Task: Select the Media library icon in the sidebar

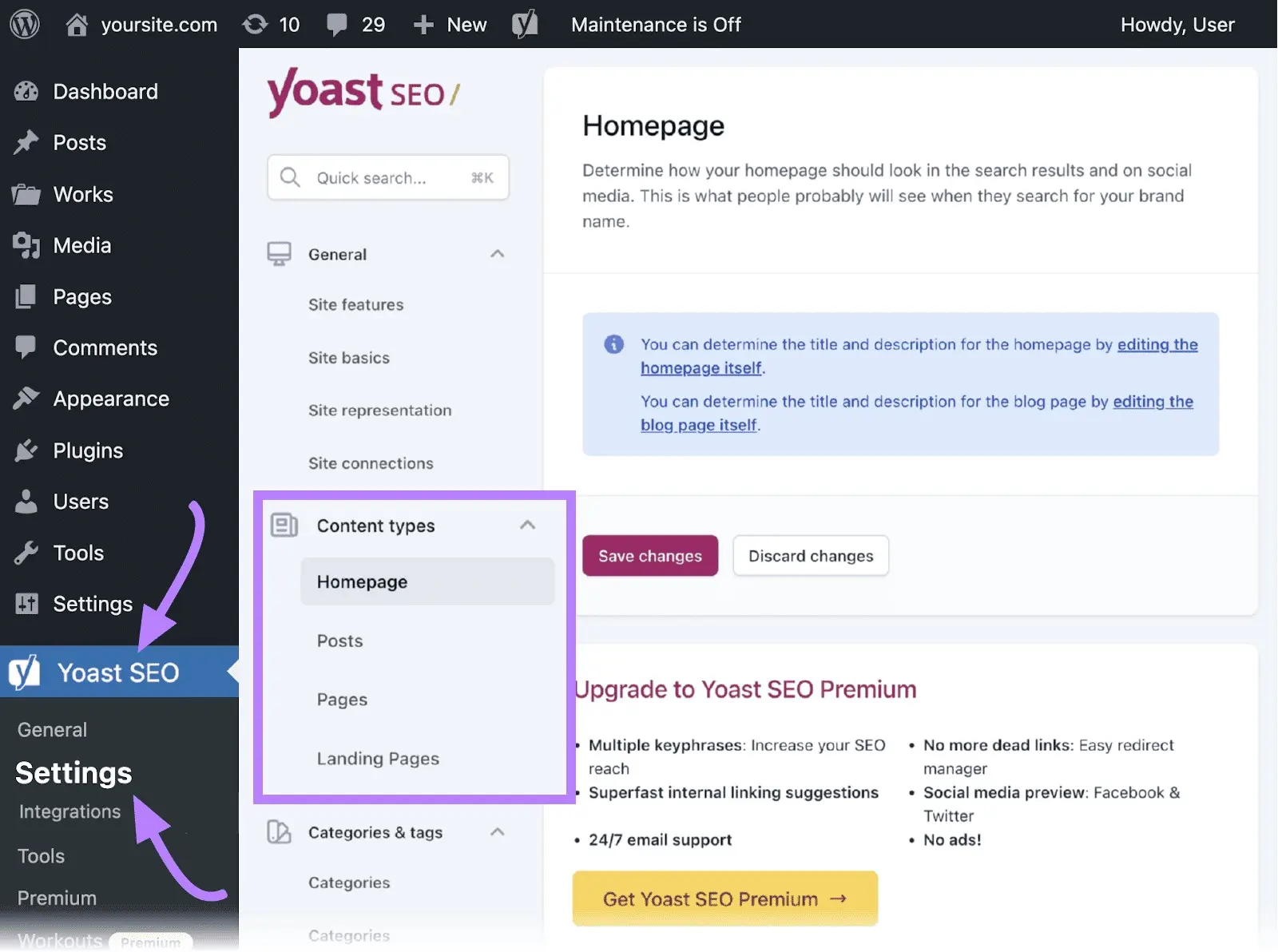Action: [x=26, y=245]
